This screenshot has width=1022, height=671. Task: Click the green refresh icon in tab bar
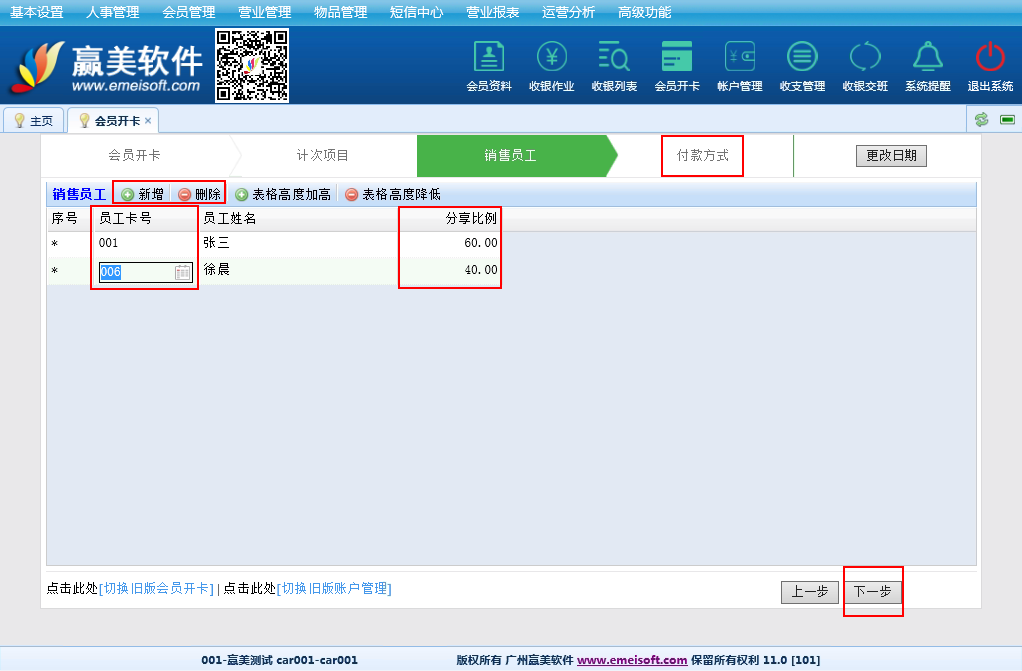pos(981,120)
